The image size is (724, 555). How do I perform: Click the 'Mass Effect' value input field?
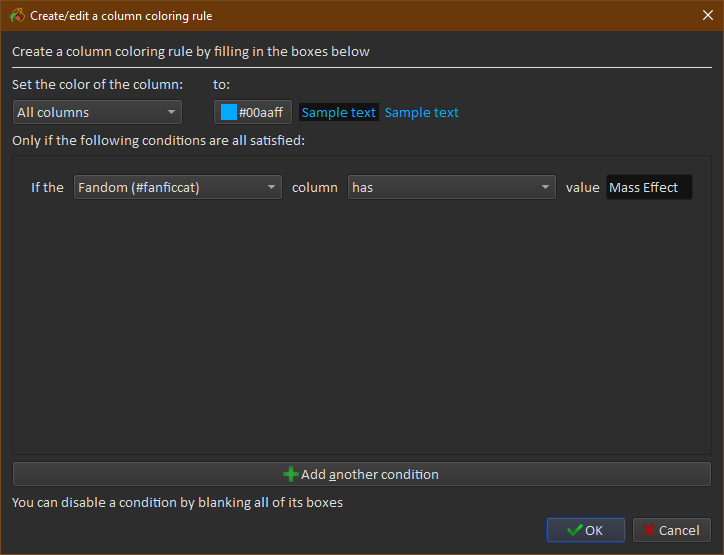[648, 187]
